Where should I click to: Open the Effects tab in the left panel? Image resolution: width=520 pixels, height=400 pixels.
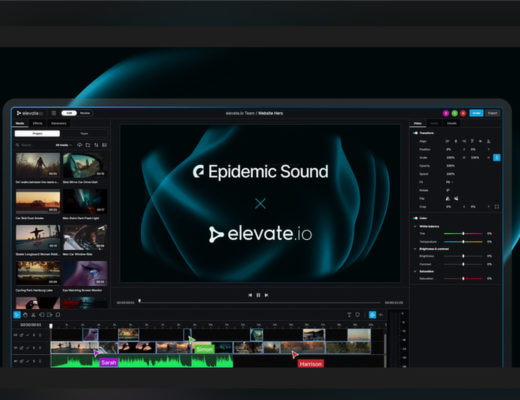click(37, 123)
